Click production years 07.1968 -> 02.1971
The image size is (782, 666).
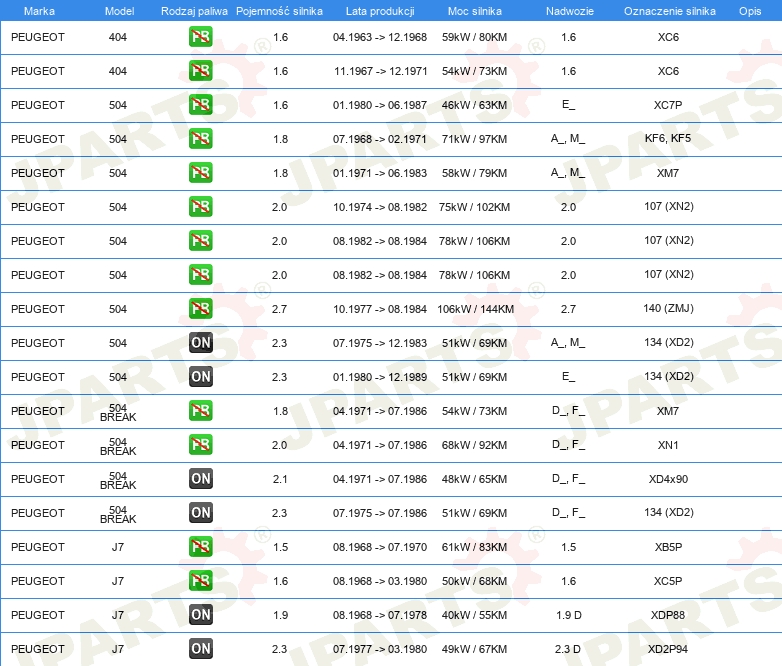(x=380, y=139)
